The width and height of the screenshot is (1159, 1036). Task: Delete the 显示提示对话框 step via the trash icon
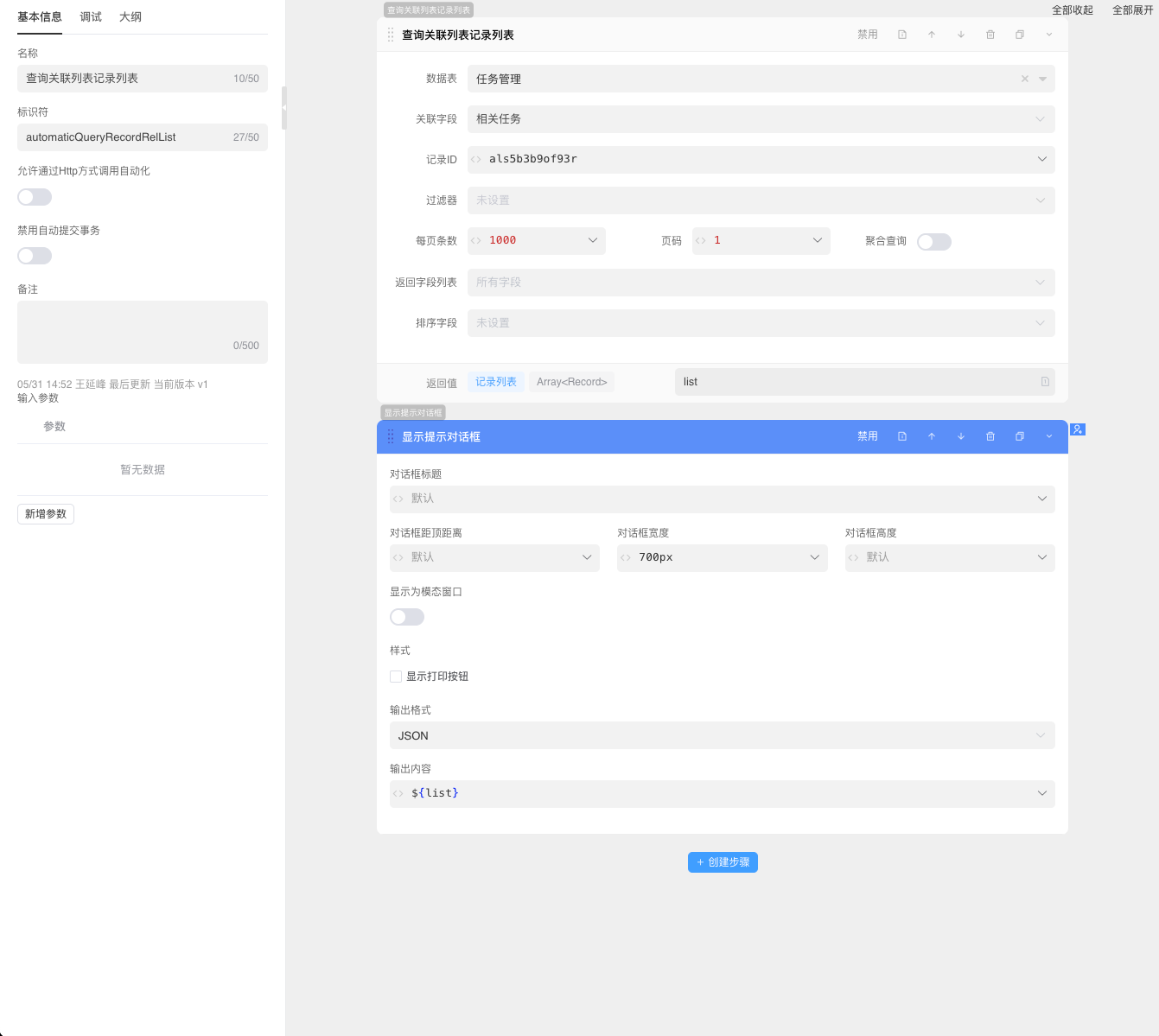click(x=990, y=436)
